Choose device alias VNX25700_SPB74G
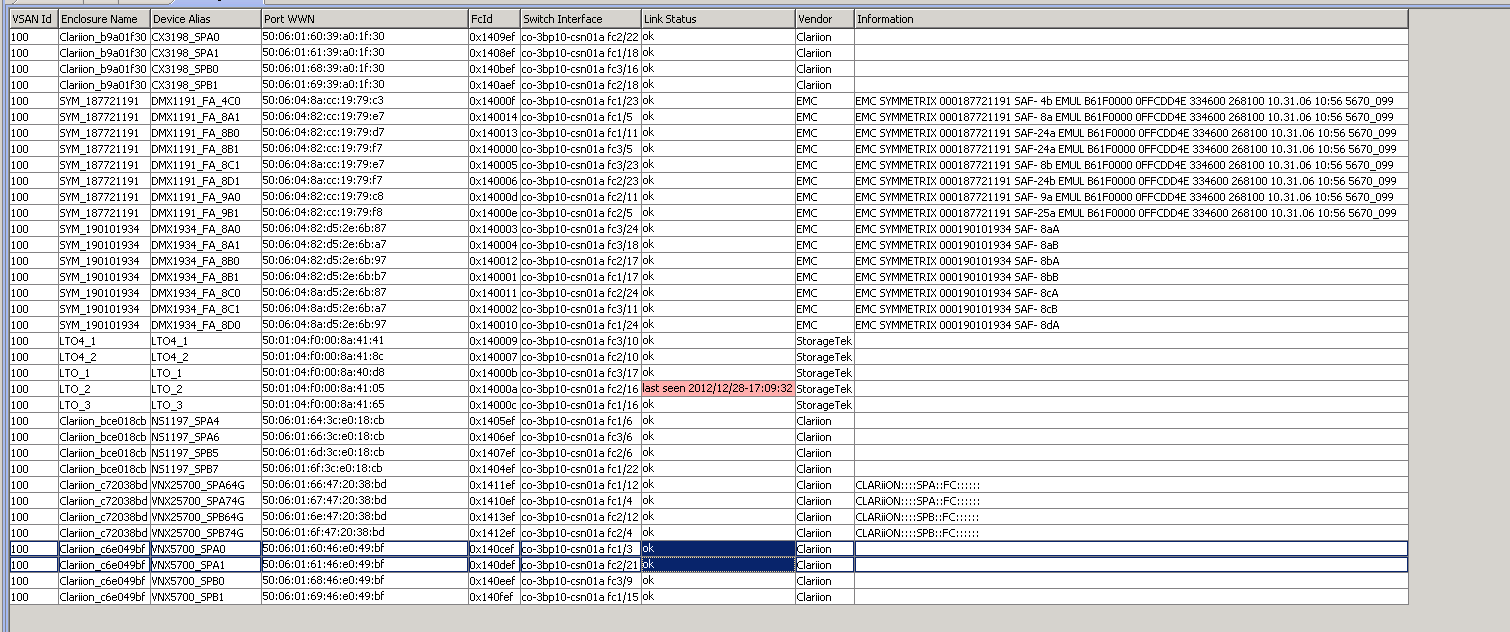The width and height of the screenshot is (1510, 632). [205, 533]
